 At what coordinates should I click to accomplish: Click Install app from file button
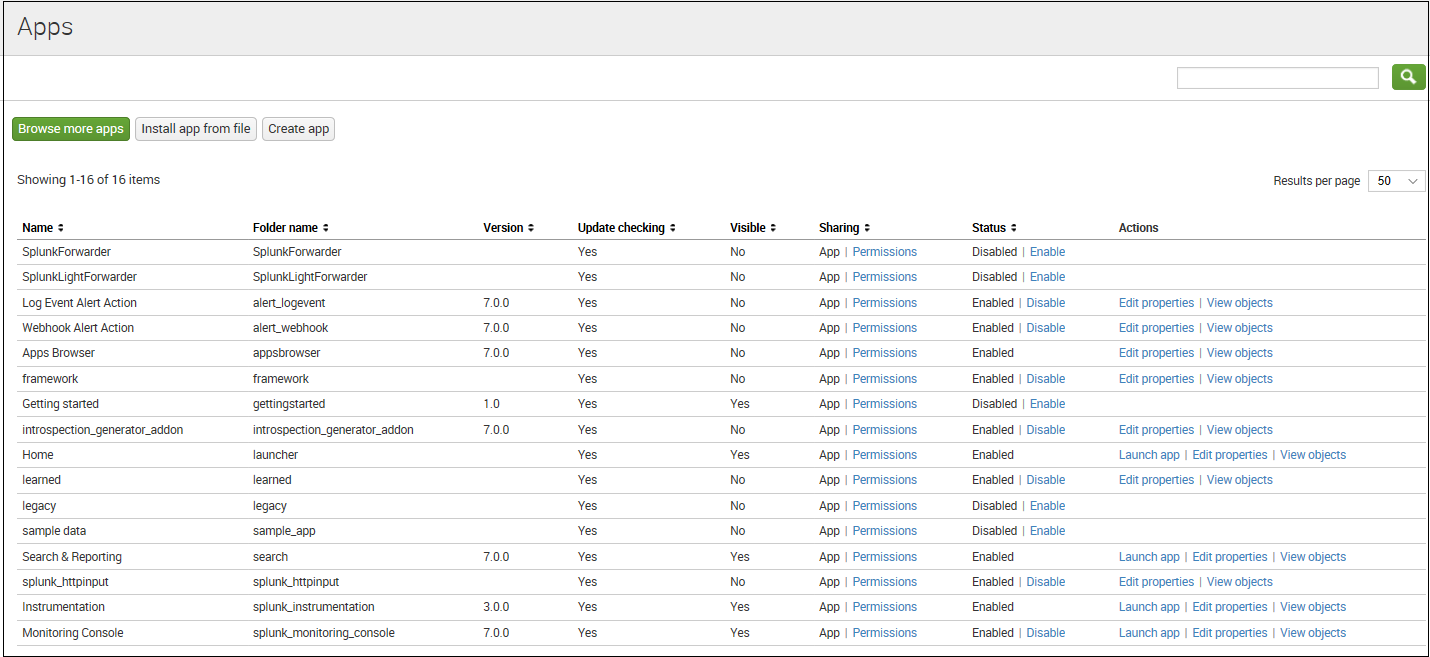click(196, 129)
